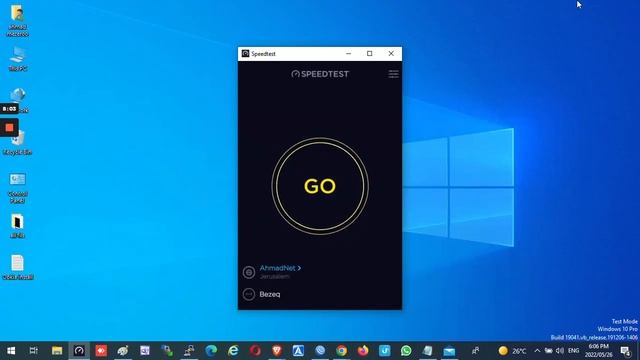Open the Mail app from taskbar
The width and height of the screenshot is (640, 360).
click(449, 351)
